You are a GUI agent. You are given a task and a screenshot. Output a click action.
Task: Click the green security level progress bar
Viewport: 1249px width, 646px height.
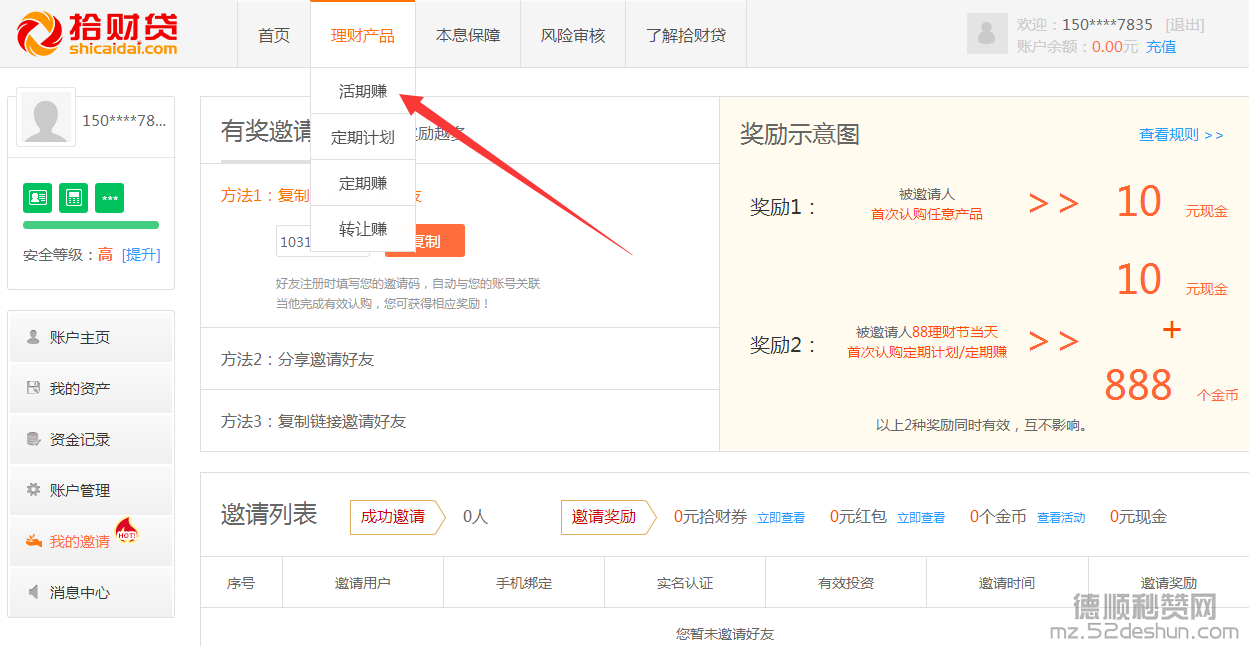click(x=90, y=224)
